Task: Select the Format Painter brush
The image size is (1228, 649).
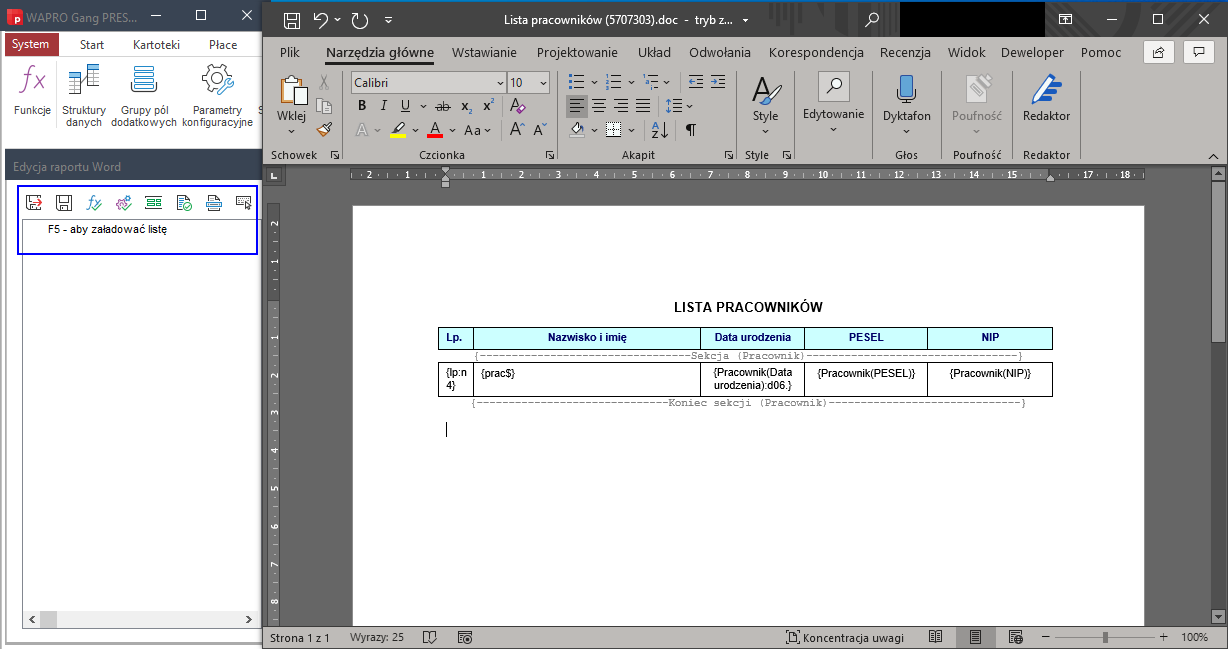Action: pos(324,129)
